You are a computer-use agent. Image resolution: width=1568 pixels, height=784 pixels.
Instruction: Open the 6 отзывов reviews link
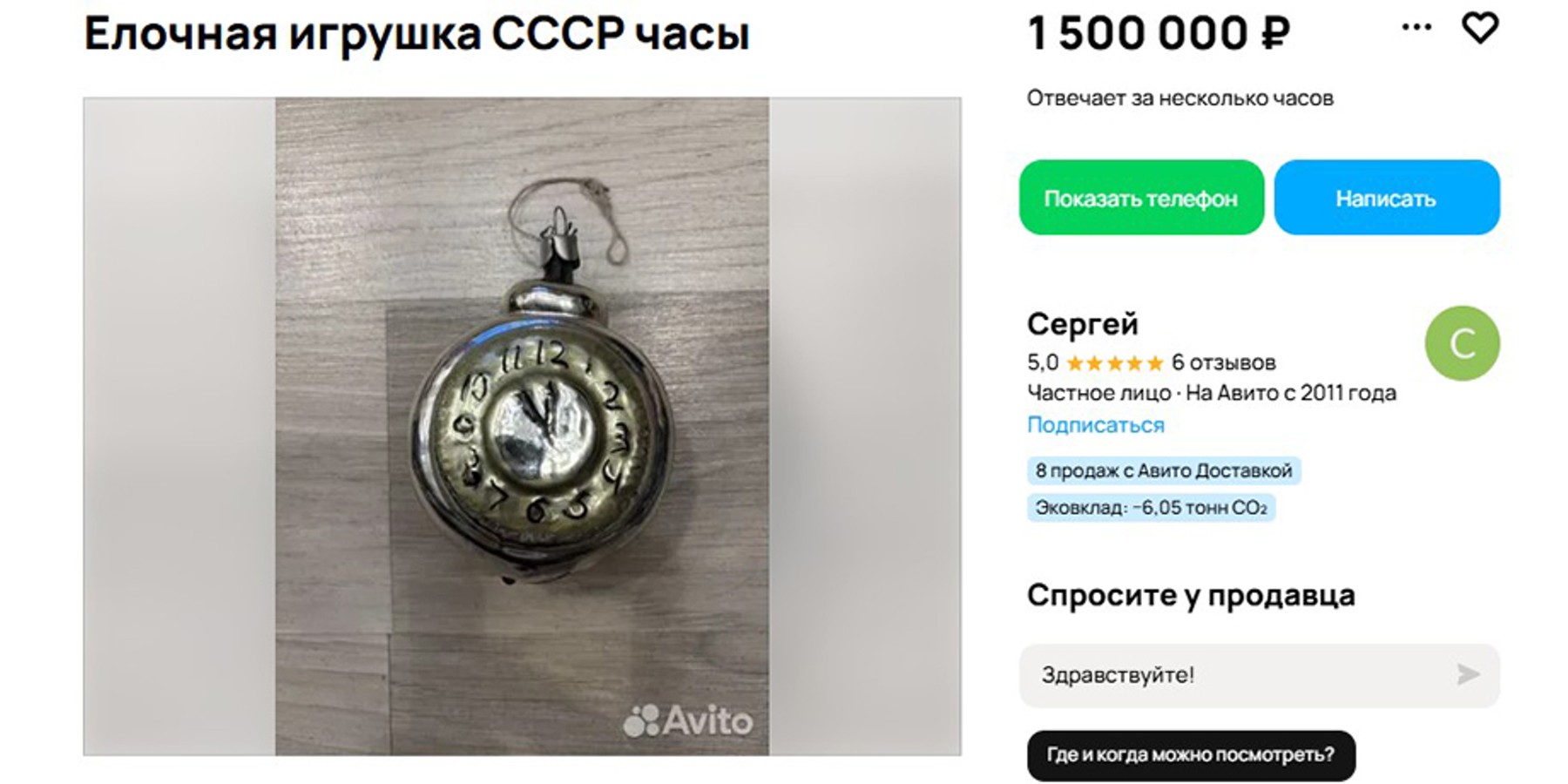coord(1223,362)
